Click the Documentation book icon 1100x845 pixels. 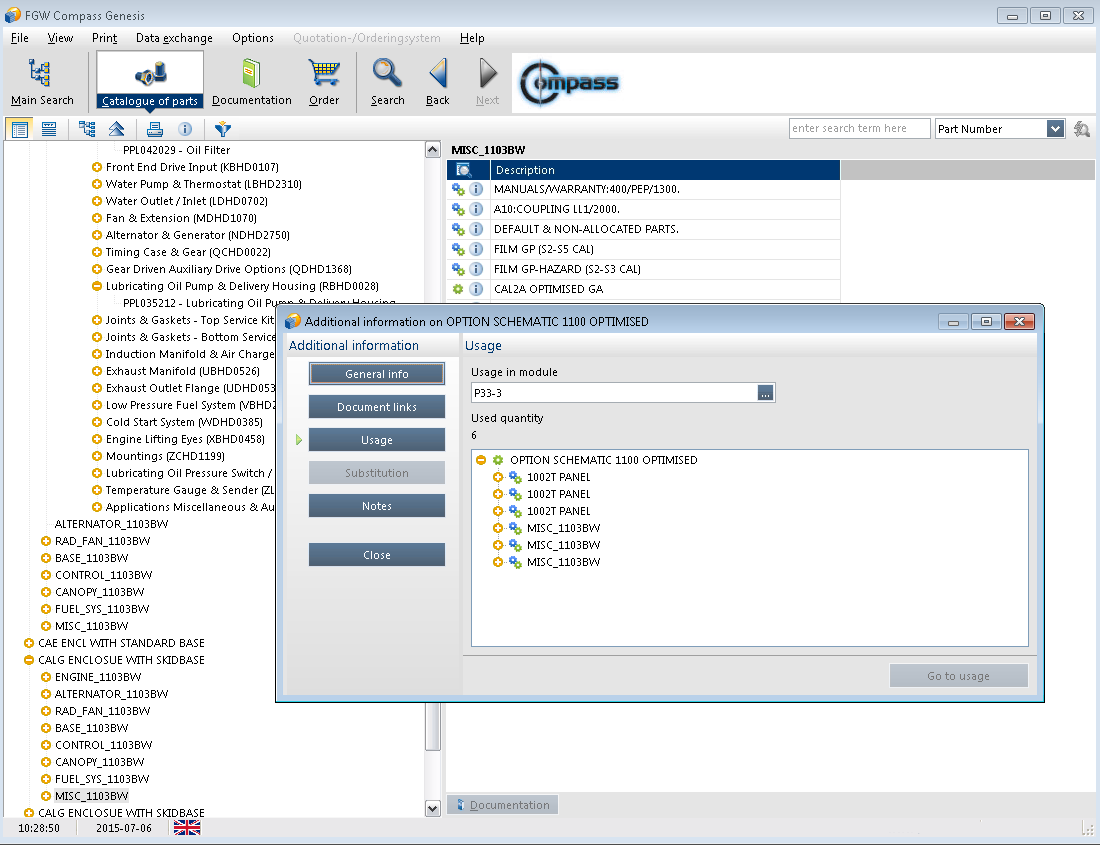[251, 81]
